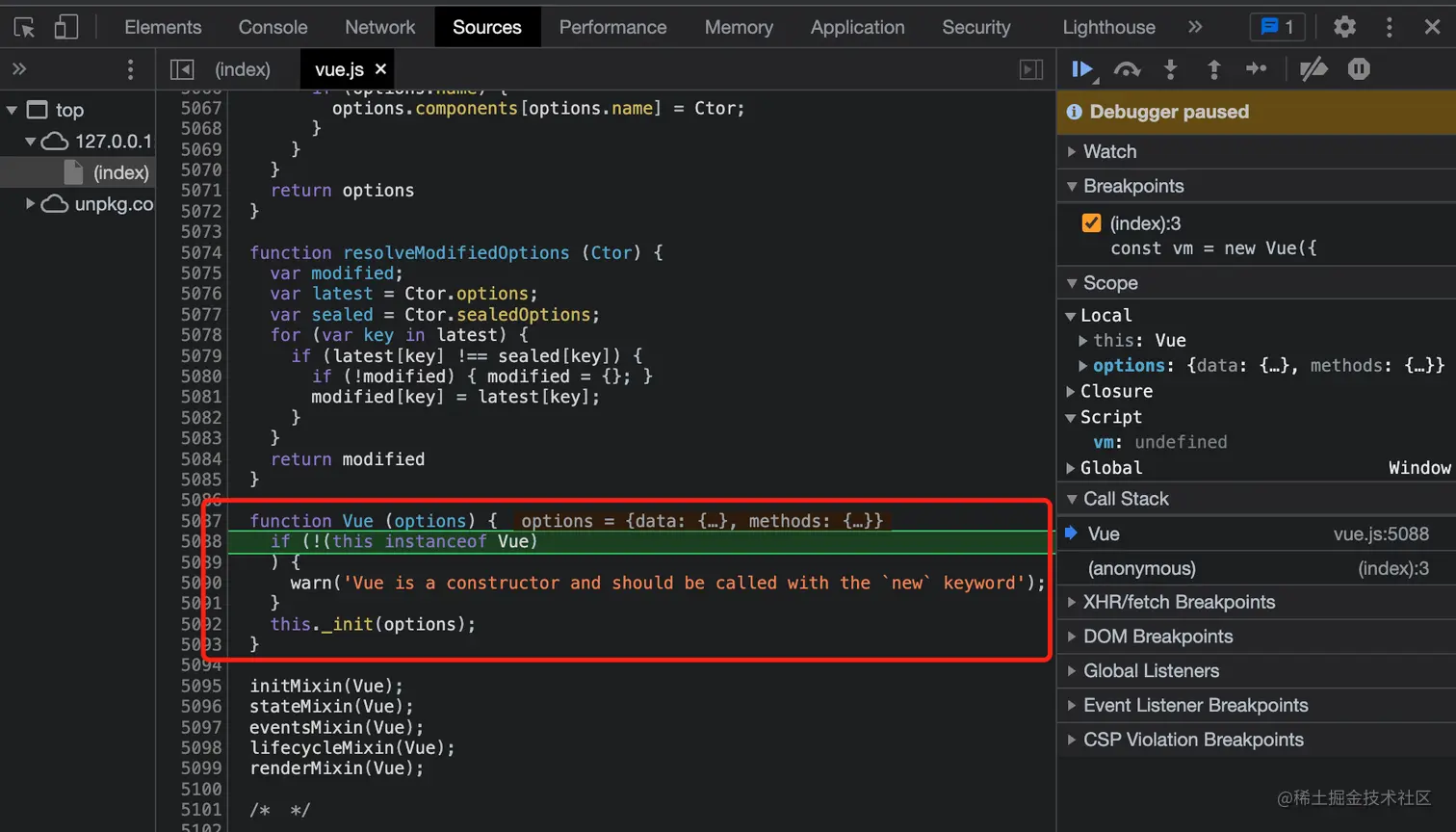Place cursor on 'this._init(options);' line
The height and width of the screenshot is (832, 1456).
373,624
